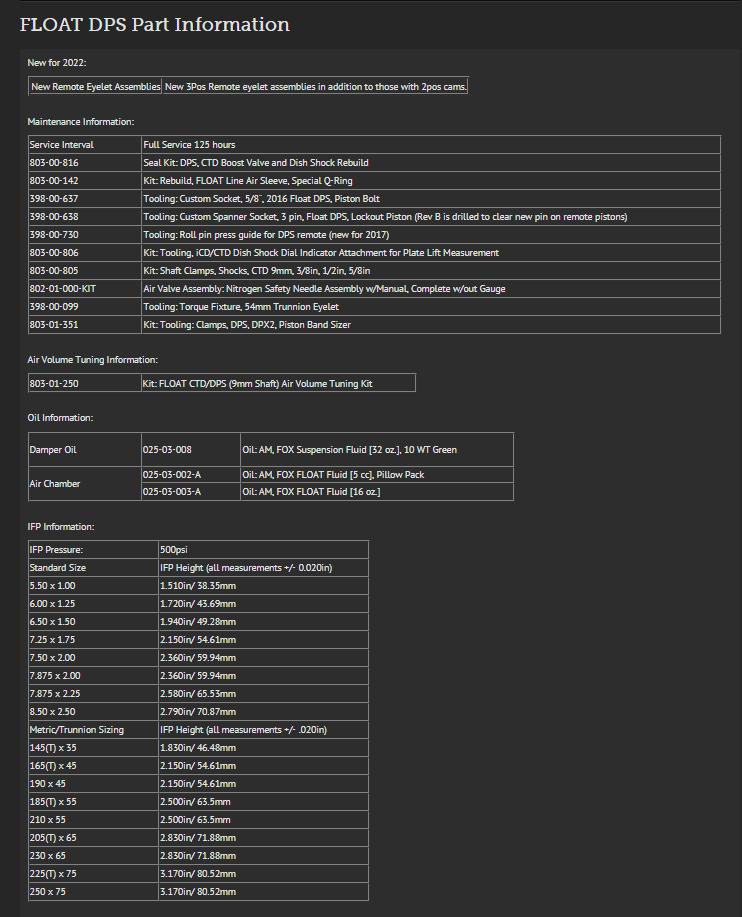Screen dimensions: 742x917
Task: Select part number 398-00-099
Action: (x=54, y=307)
